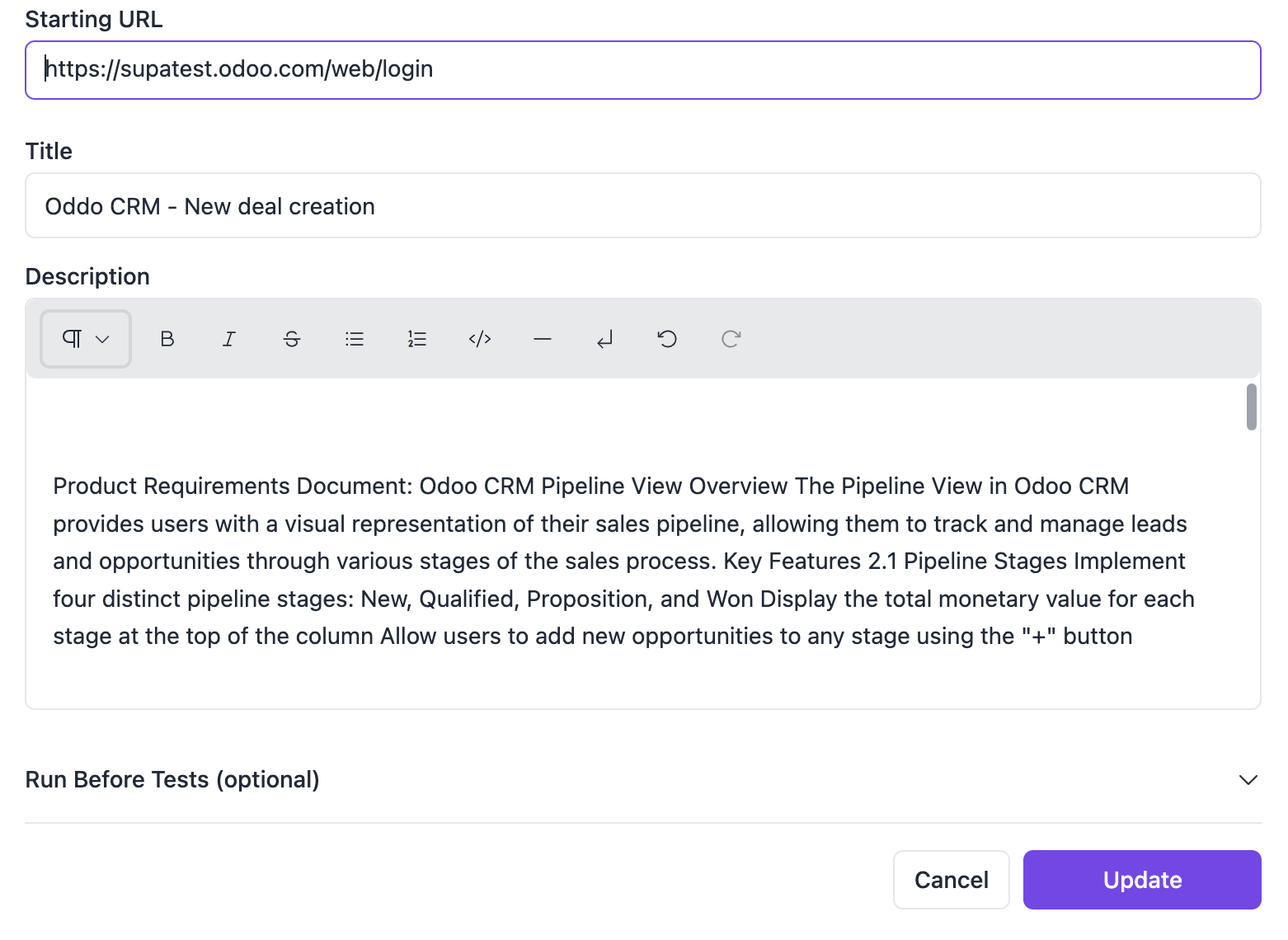Toggle code block formatting
The width and height of the screenshot is (1288, 940).
[480, 339]
